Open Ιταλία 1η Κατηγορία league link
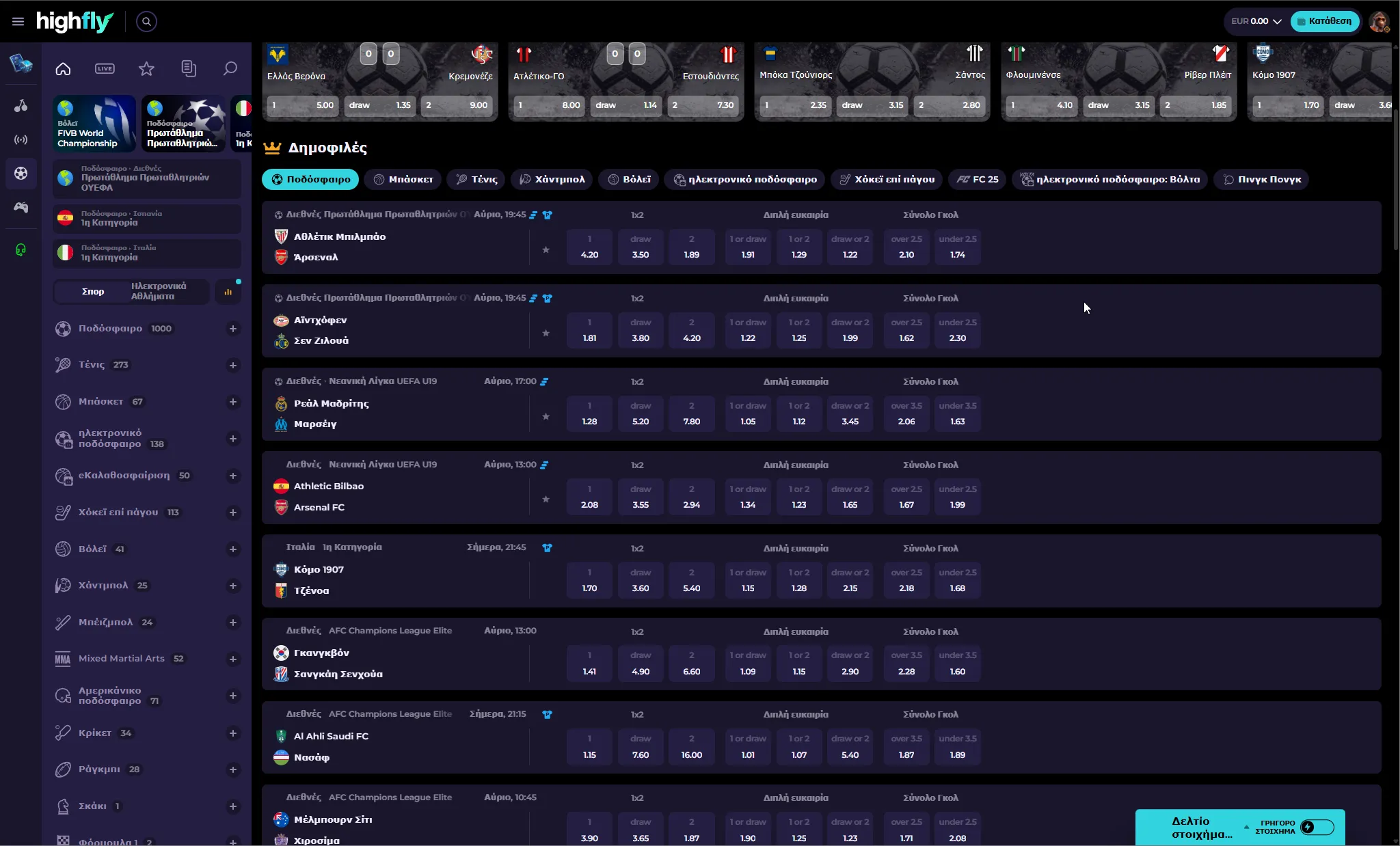This screenshot has height=846, width=1400. click(147, 253)
